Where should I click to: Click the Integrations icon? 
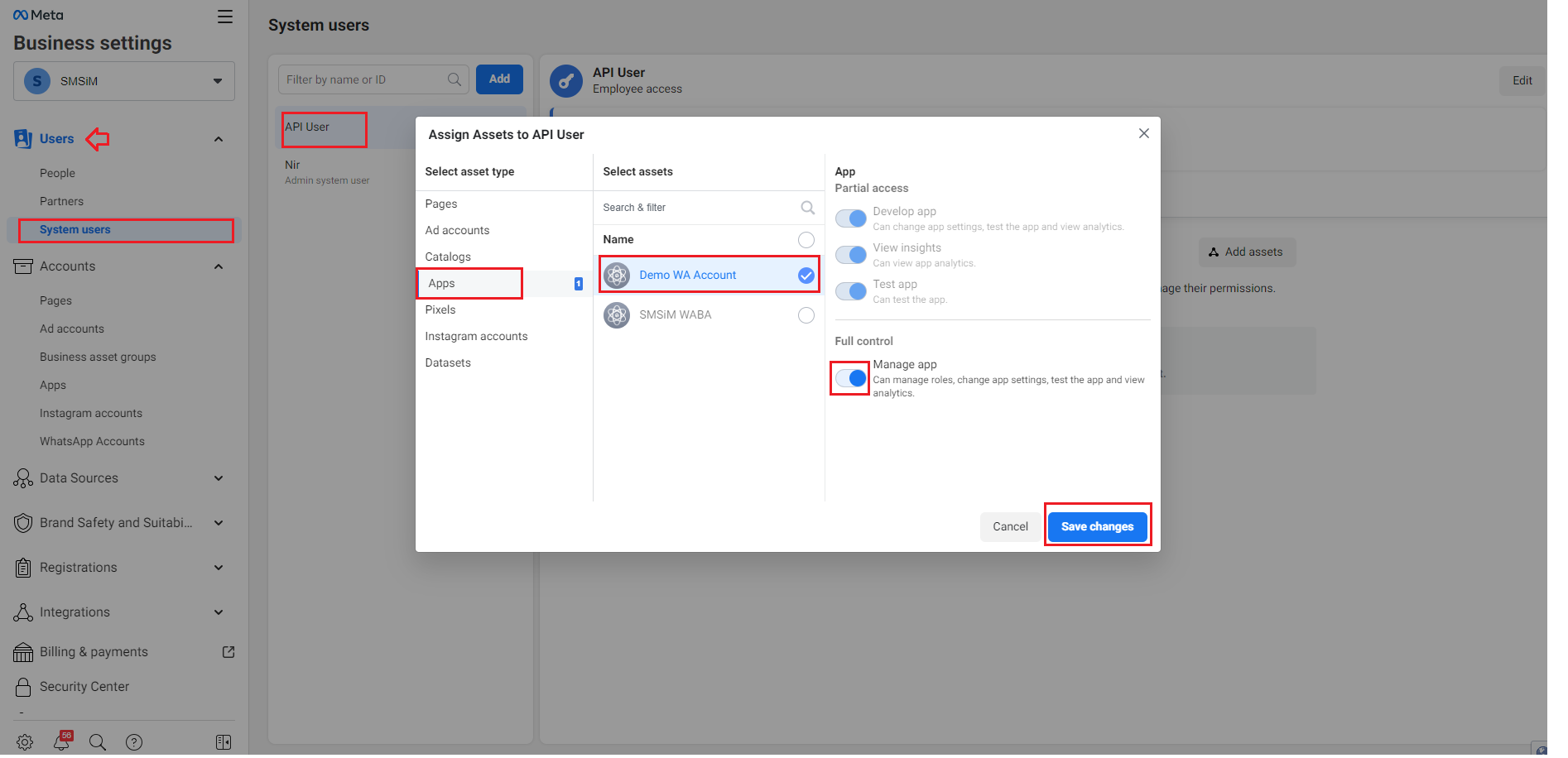[x=23, y=612]
